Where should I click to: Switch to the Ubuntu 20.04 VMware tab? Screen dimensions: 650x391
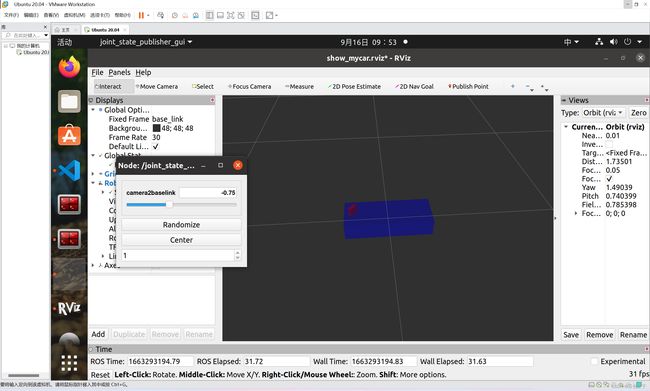tap(105, 30)
